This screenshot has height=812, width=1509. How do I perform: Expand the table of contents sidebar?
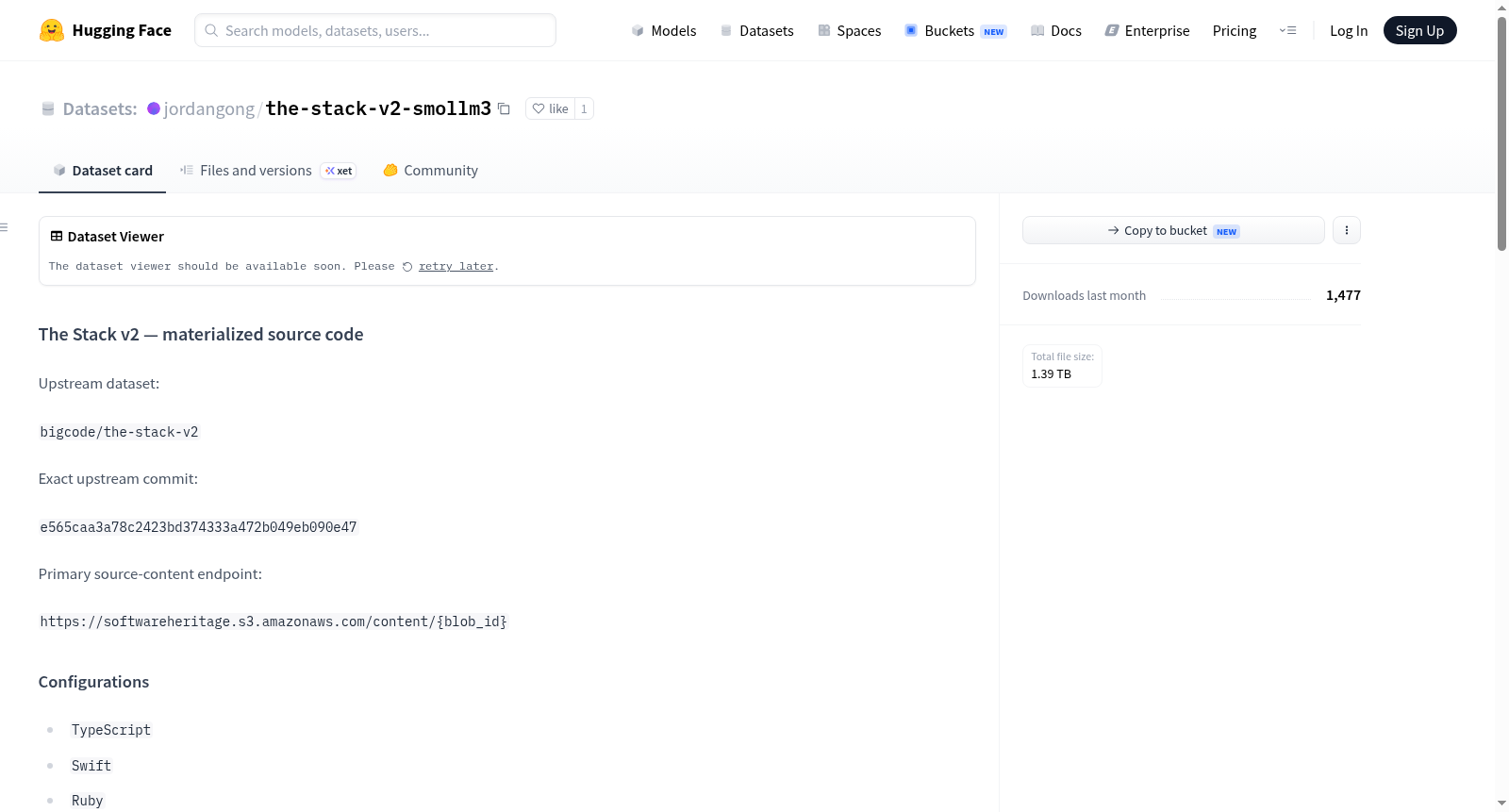tap(5, 227)
